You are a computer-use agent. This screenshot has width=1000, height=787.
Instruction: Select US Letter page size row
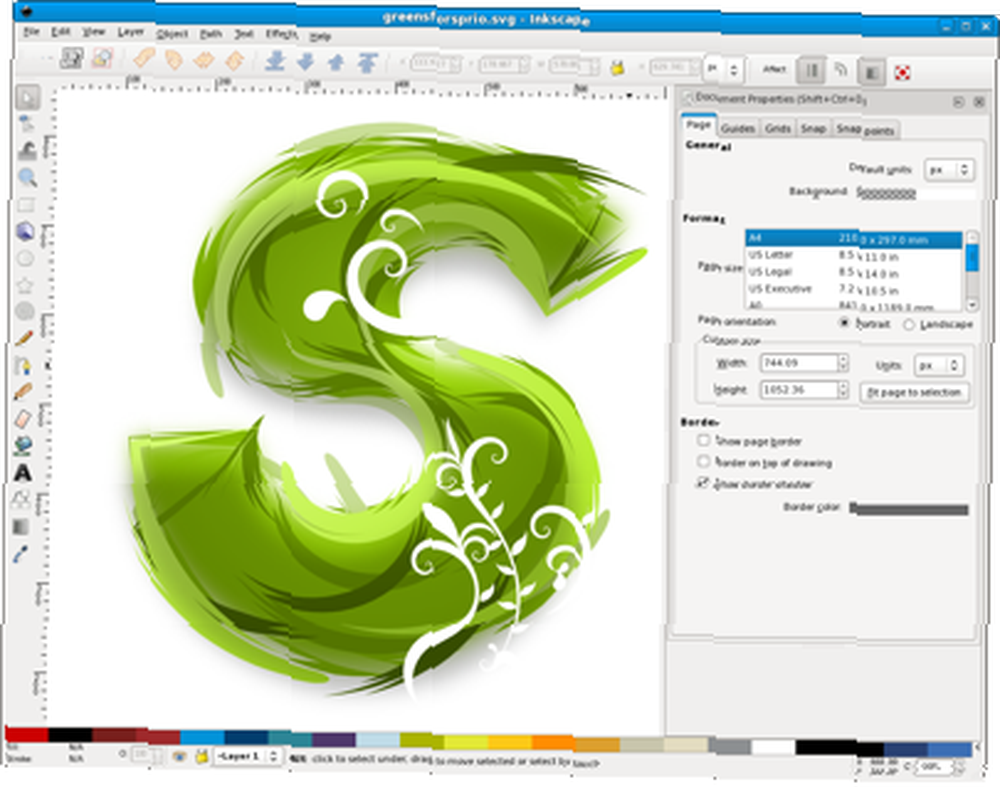pos(853,256)
